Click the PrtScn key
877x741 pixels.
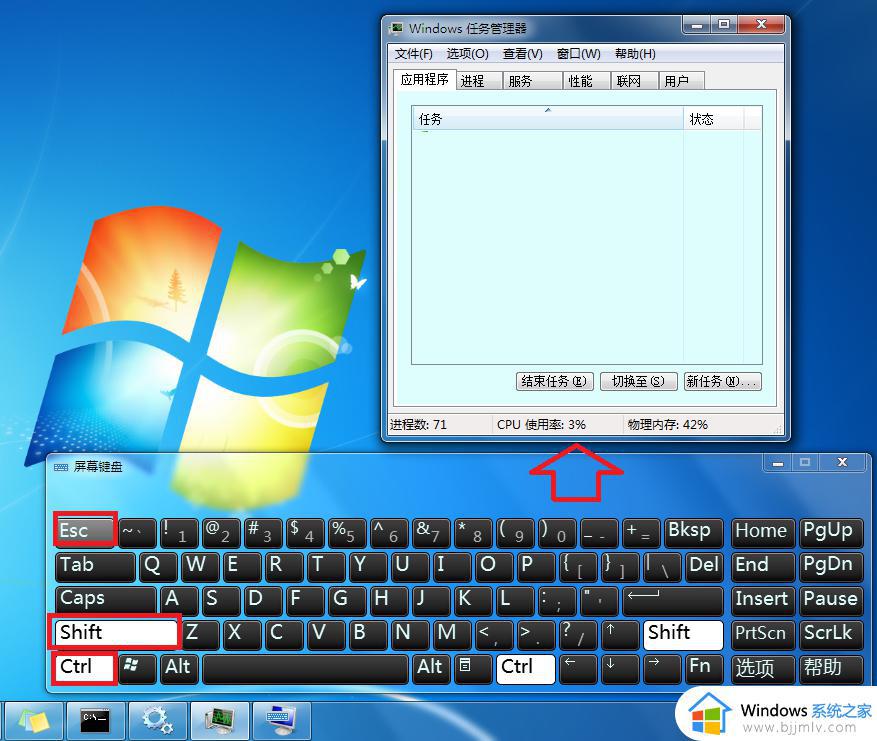click(762, 635)
